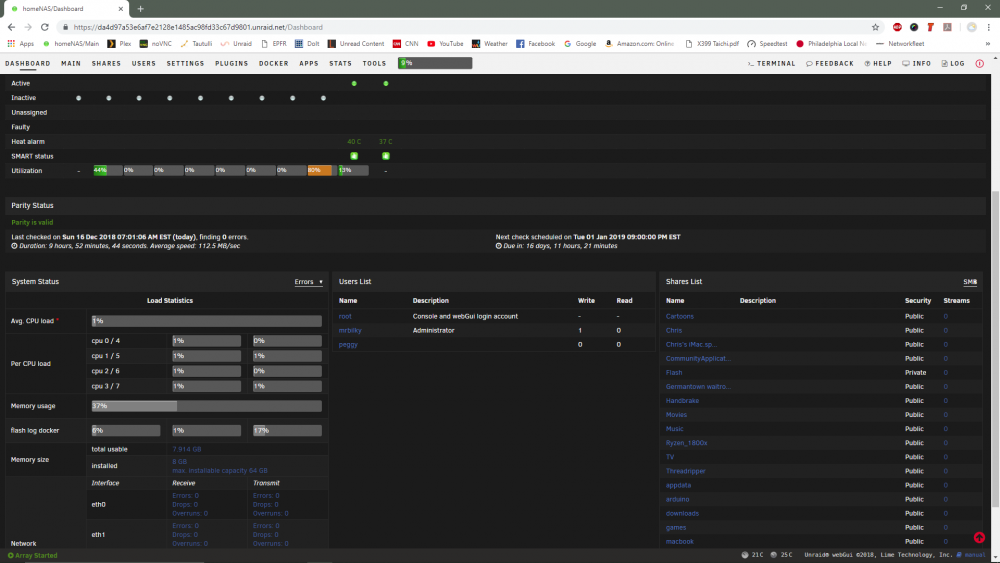Click the active green dot above 37 C
This screenshot has height=563, width=1000.
click(x=386, y=84)
